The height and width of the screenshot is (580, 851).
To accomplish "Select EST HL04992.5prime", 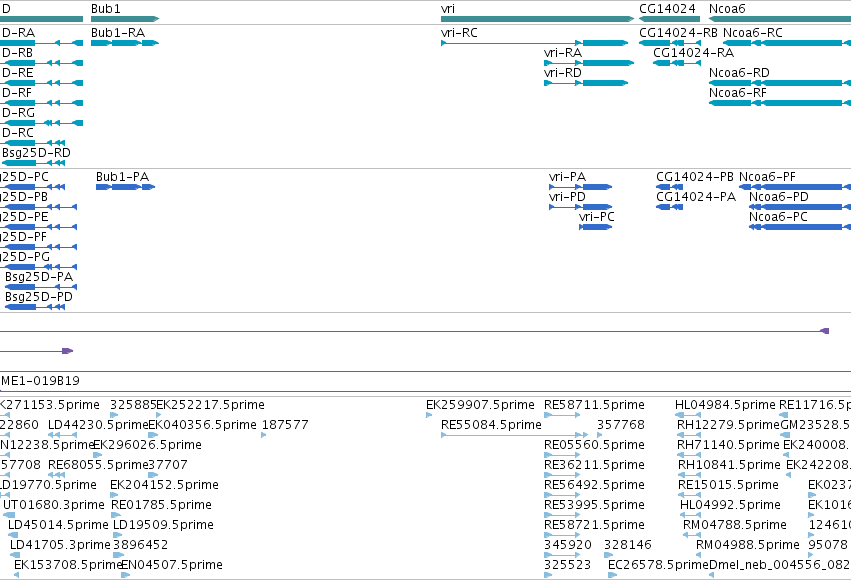I will click(x=731, y=505).
